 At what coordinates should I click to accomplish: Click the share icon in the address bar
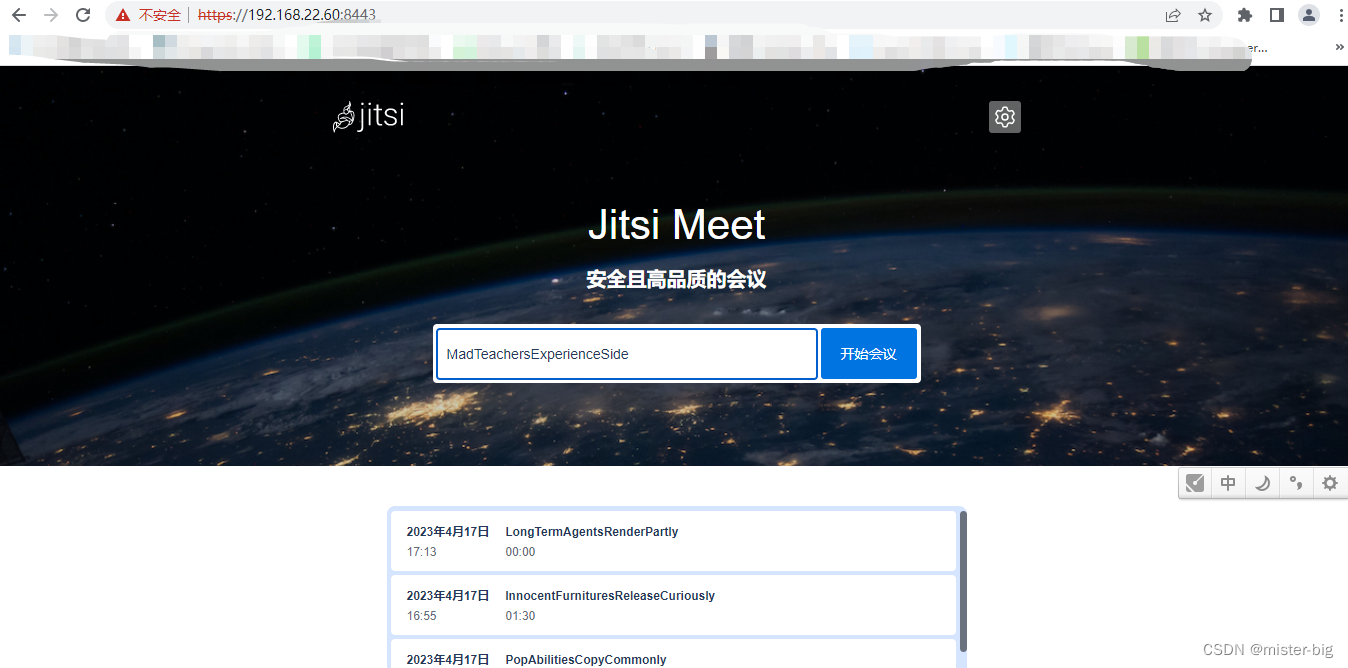point(1171,15)
